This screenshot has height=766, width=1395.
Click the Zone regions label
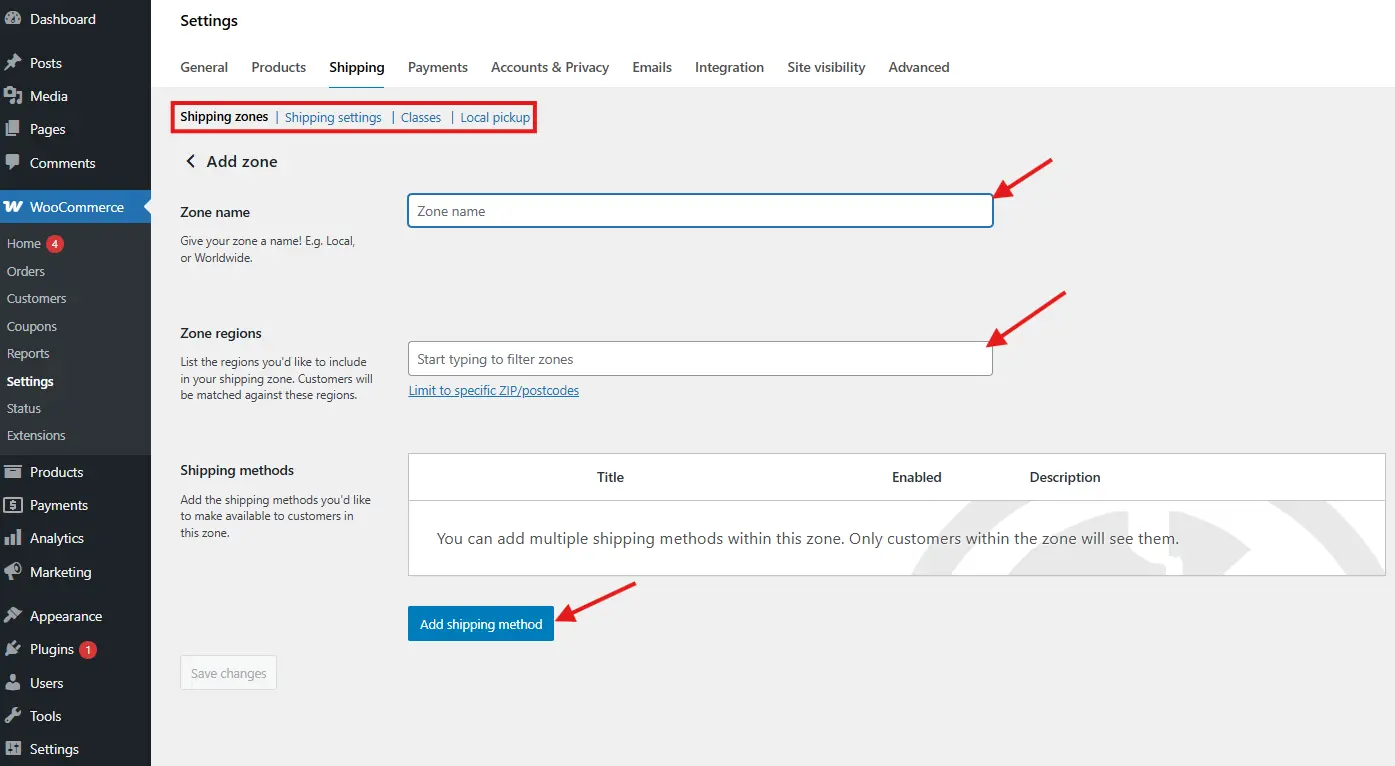pyautogui.click(x=221, y=333)
